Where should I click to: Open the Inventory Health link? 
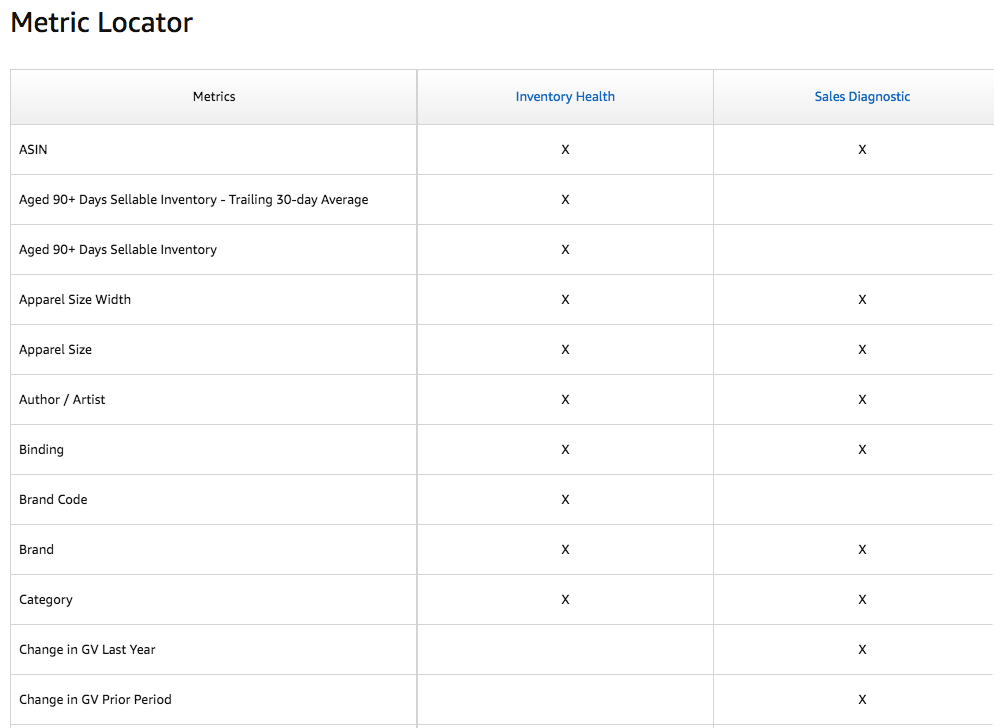pyautogui.click(x=565, y=96)
